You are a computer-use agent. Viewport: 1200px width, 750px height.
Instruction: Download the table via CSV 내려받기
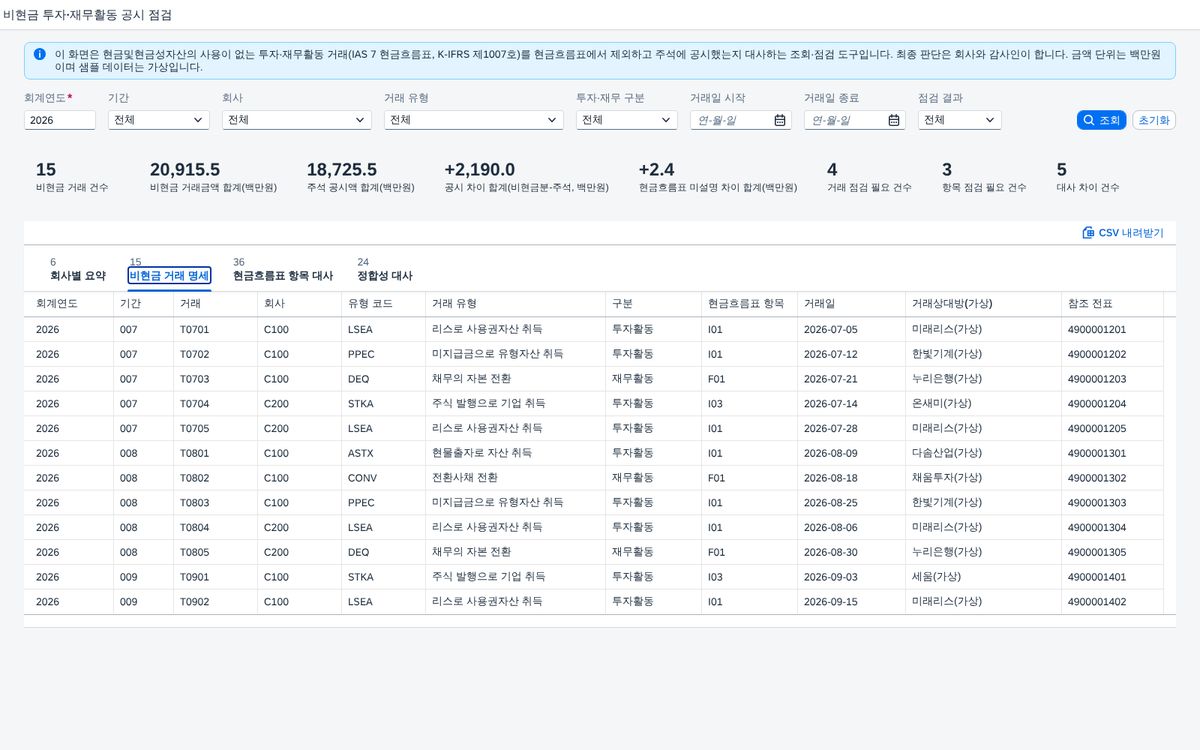tap(1123, 233)
